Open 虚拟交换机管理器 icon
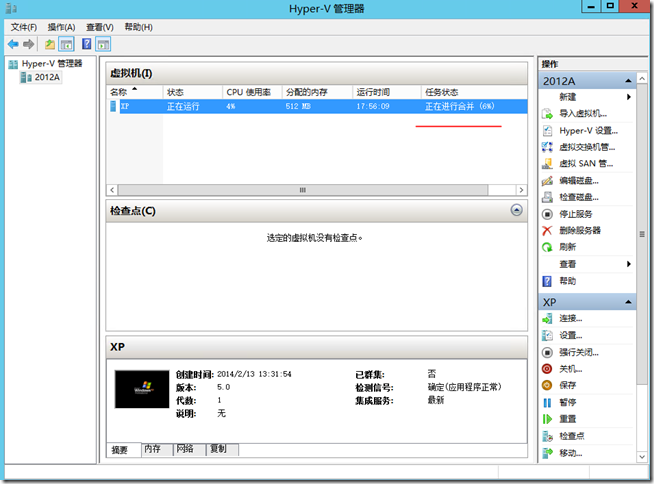The width and height of the screenshot is (654, 484). click(x=547, y=147)
